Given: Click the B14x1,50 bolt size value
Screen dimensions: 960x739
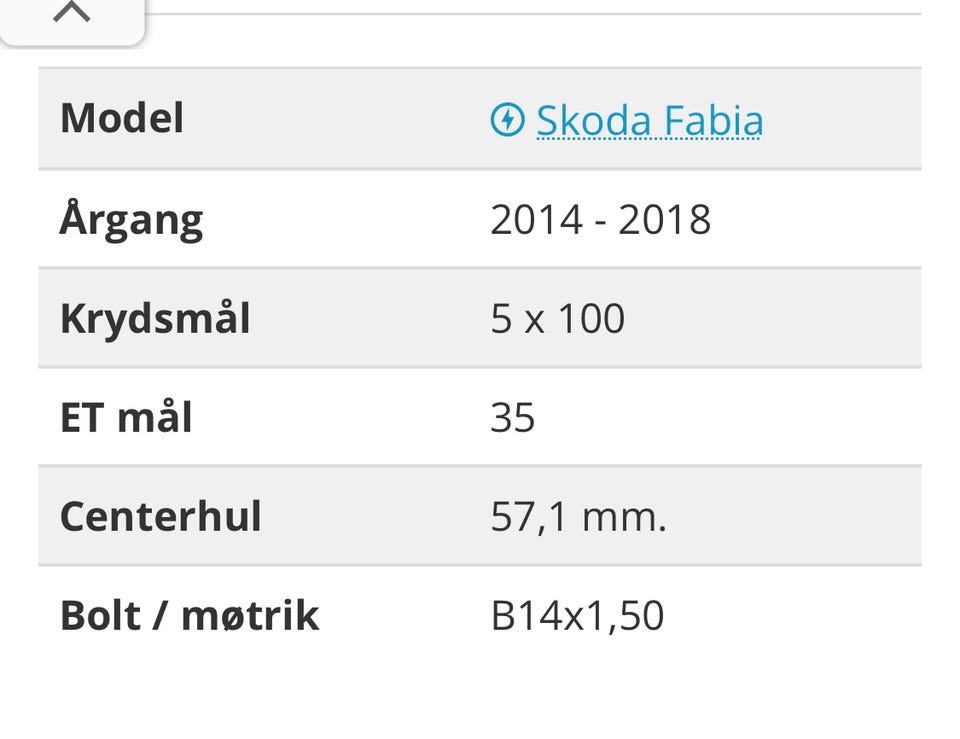Looking at the screenshot, I should click(577, 615).
